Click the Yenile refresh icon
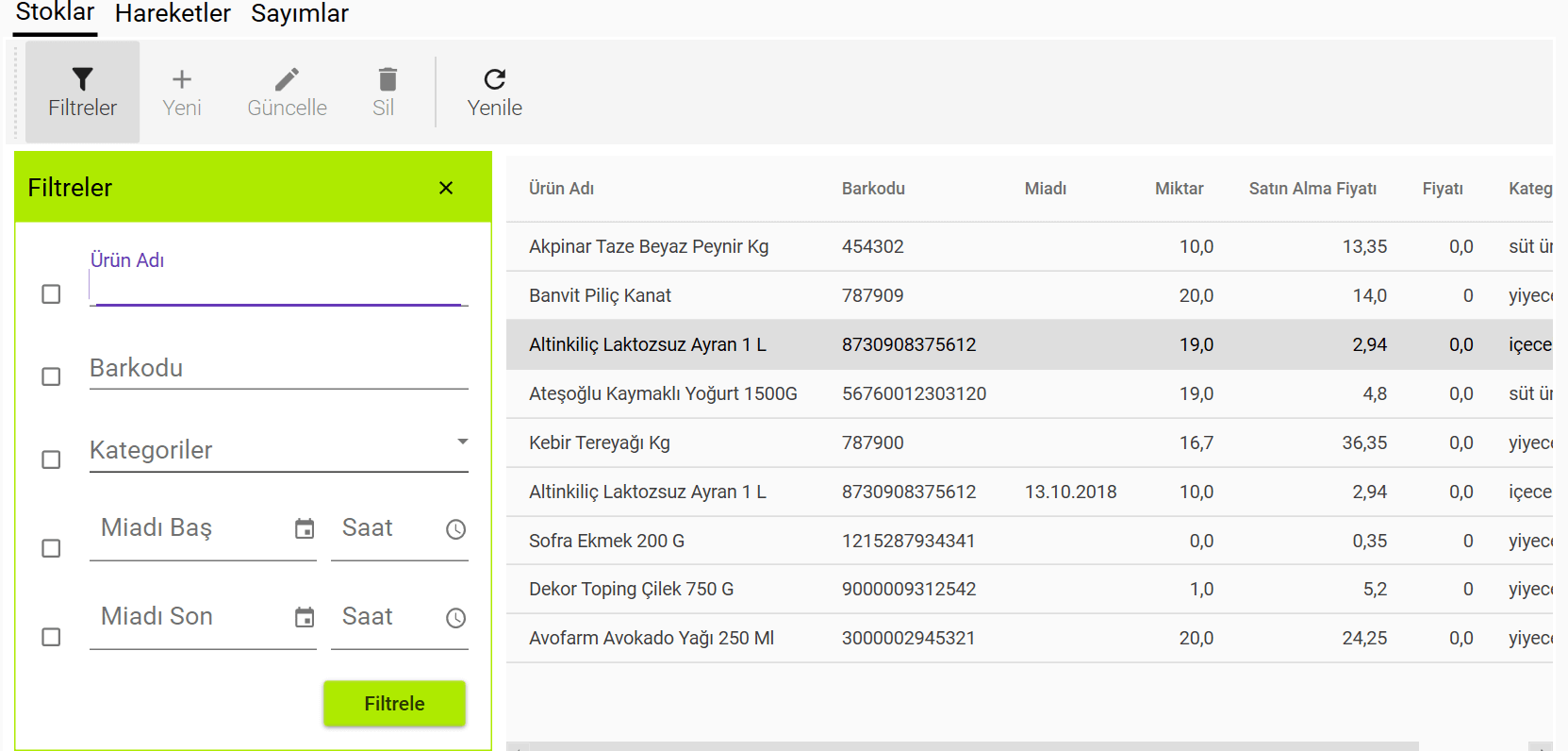The width and height of the screenshot is (1568, 751). pos(494,79)
